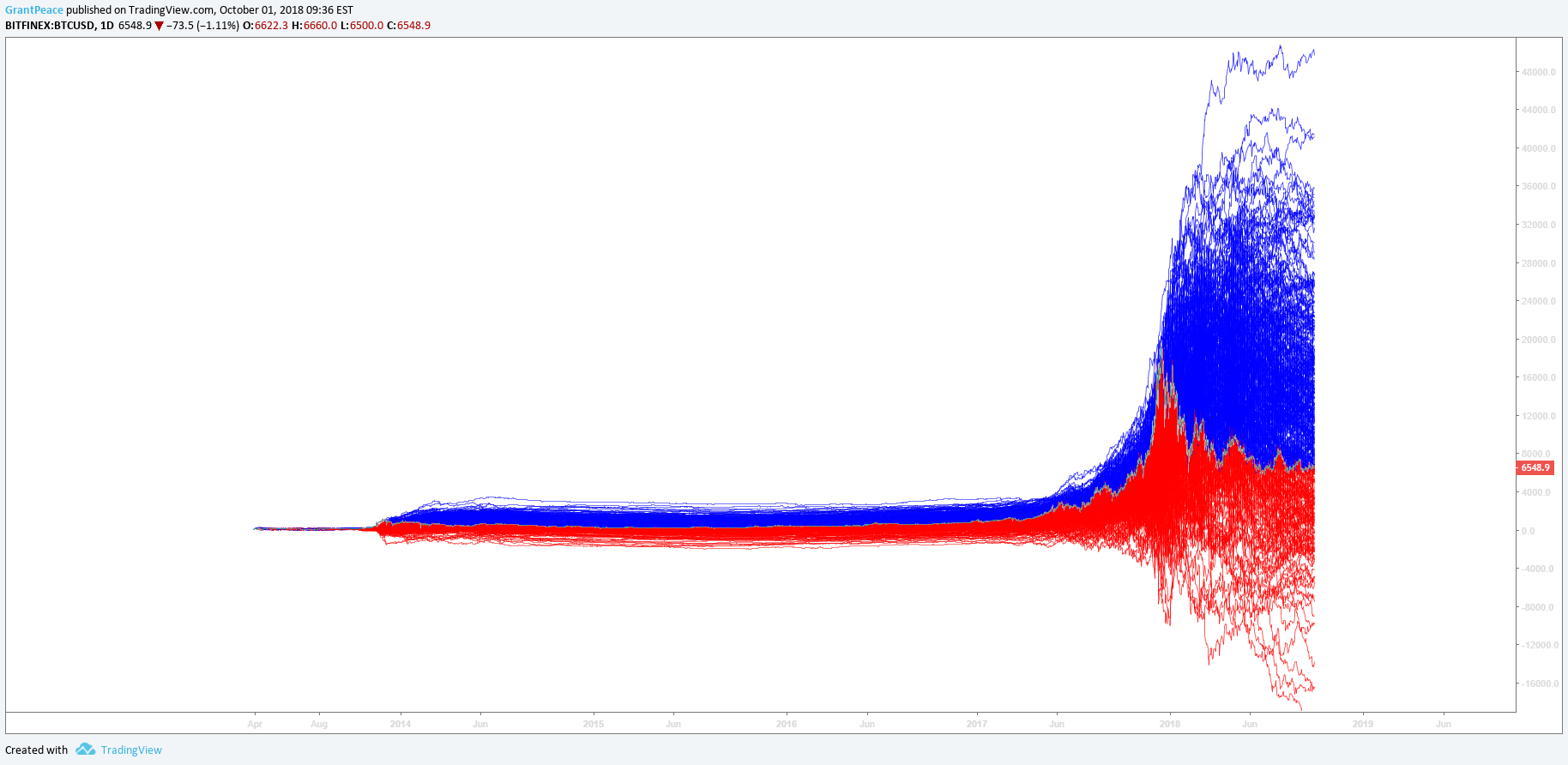Click the TradingView logo icon

point(85,750)
